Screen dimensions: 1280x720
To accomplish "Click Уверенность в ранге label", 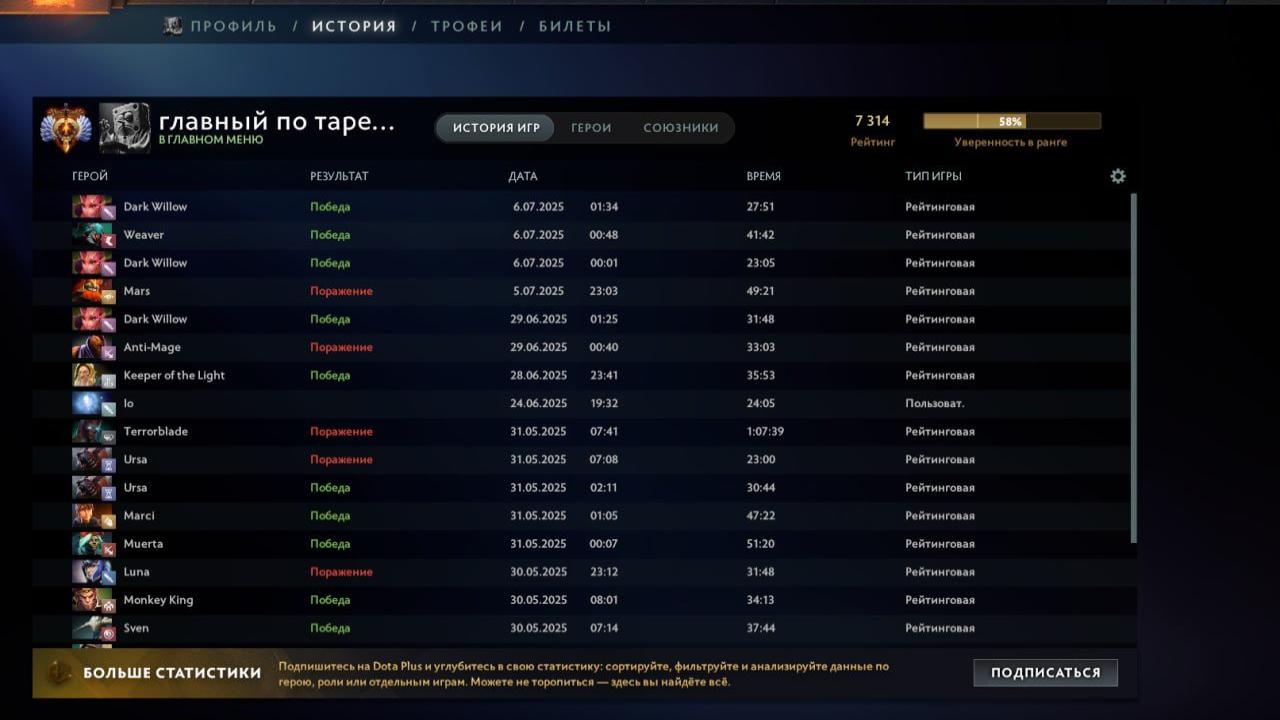I will (x=1011, y=142).
